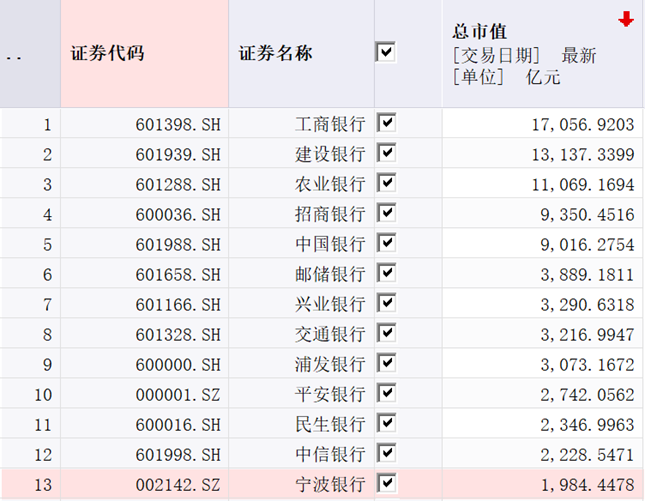Select code cell 601398.SH
This screenshot has height=501, width=645.
point(144,124)
